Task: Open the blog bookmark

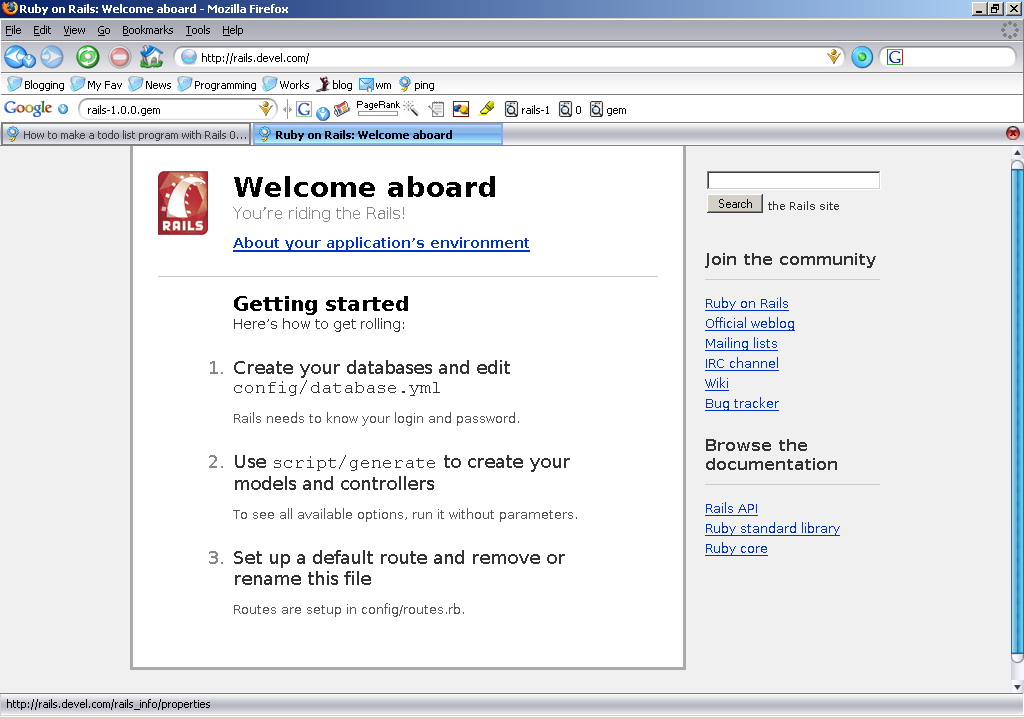Action: click(x=334, y=85)
